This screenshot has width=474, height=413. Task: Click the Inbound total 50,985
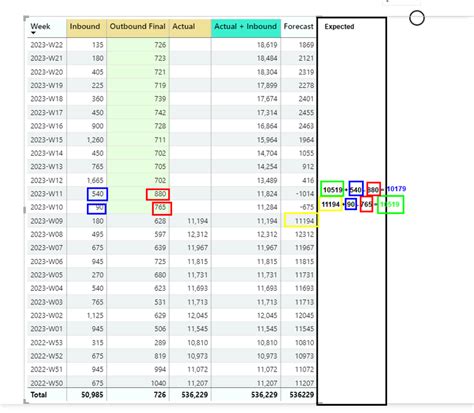[x=92, y=395]
